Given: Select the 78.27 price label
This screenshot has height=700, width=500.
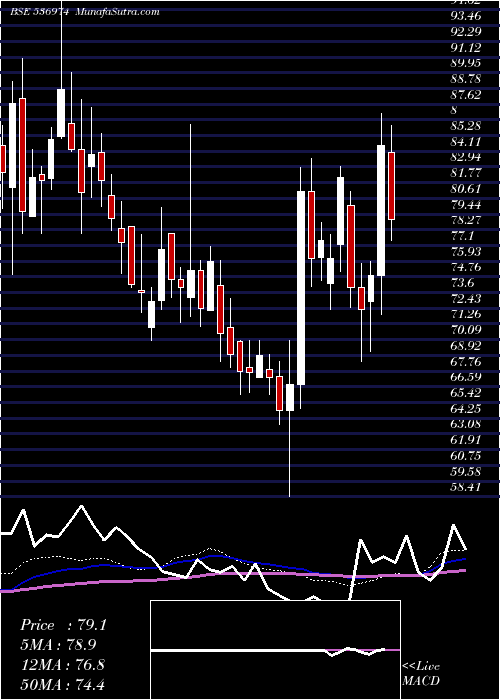Looking at the screenshot, I should [x=466, y=220].
